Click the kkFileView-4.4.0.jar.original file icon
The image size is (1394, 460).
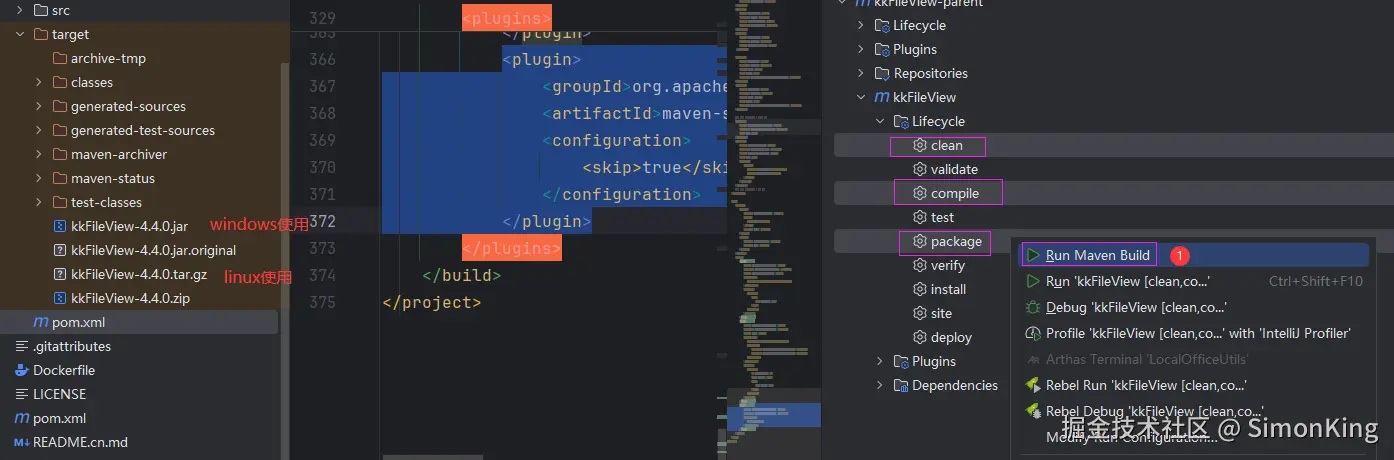(59, 250)
